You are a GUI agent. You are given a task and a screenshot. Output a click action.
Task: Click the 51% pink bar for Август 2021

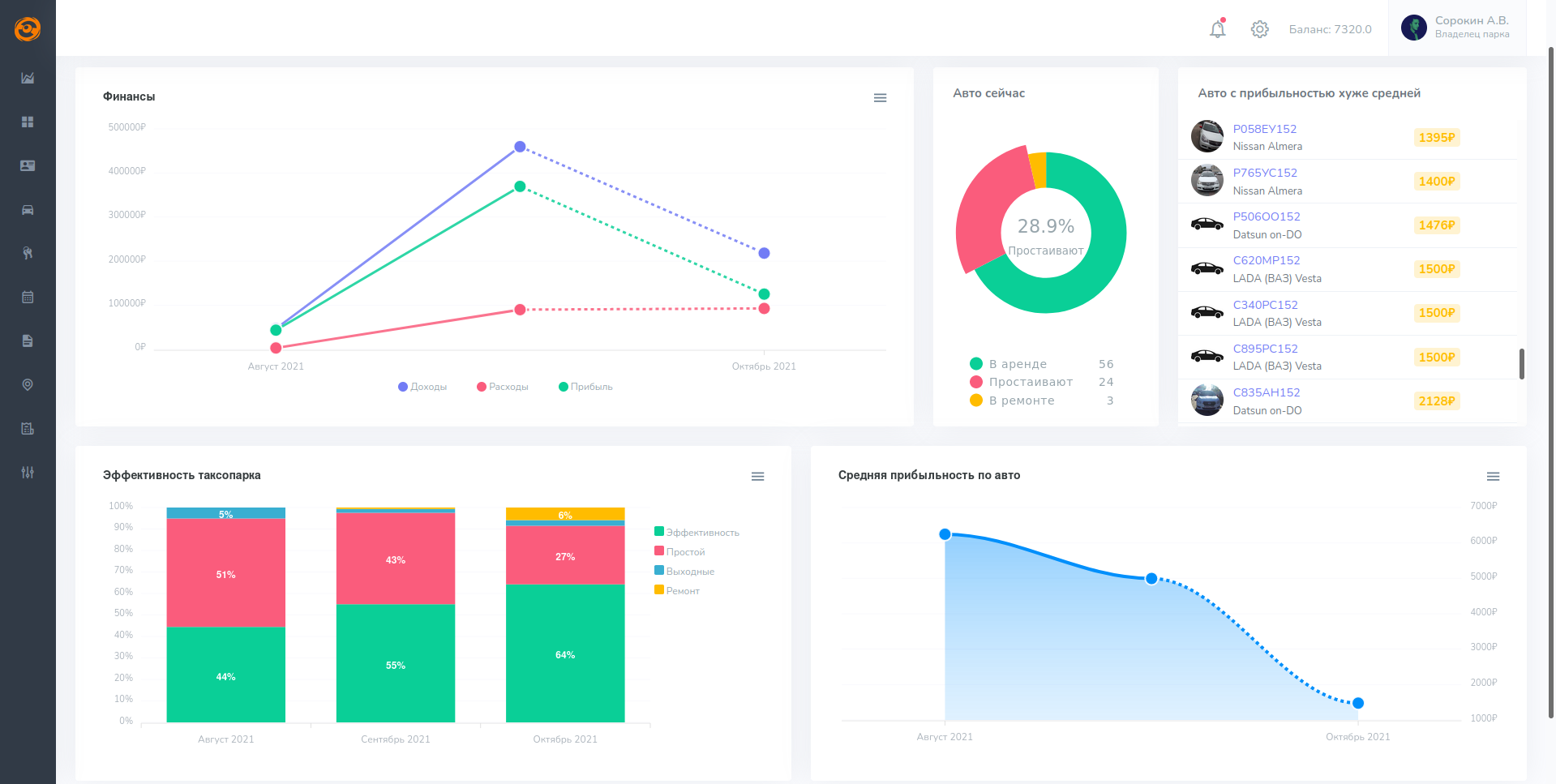pyautogui.click(x=225, y=573)
